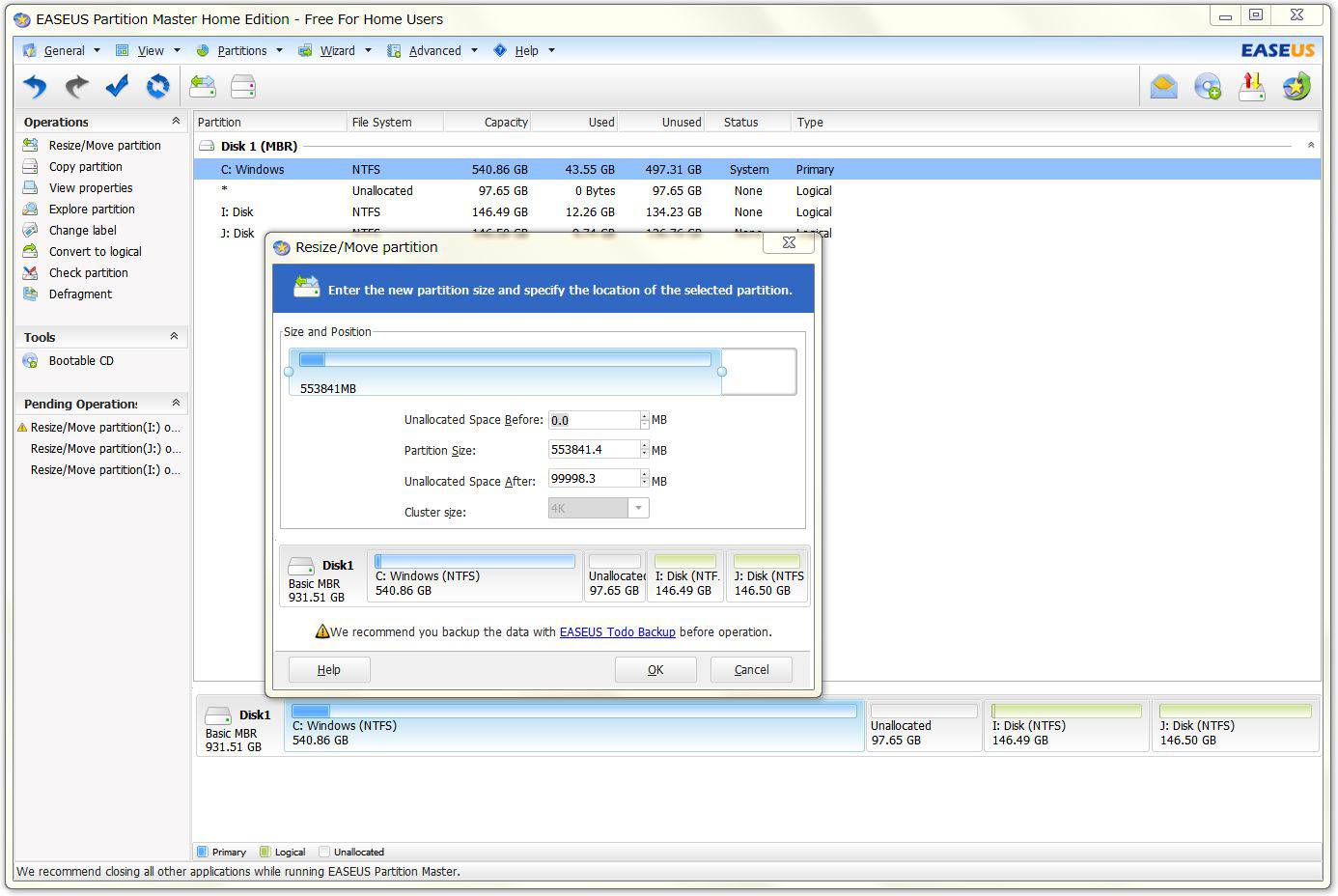Screen dimensions: 1338x896
Task: Click the Partition column header
Action: tap(270, 123)
